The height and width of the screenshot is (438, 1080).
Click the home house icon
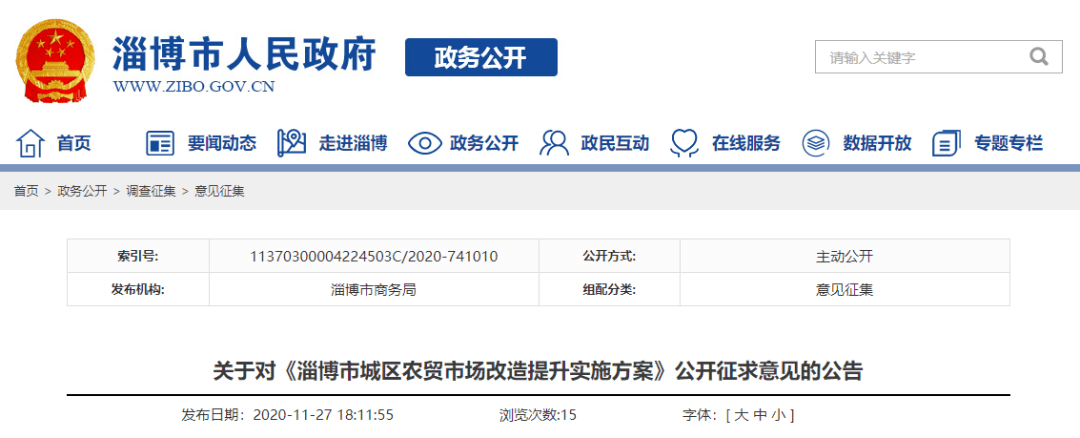coord(30,143)
